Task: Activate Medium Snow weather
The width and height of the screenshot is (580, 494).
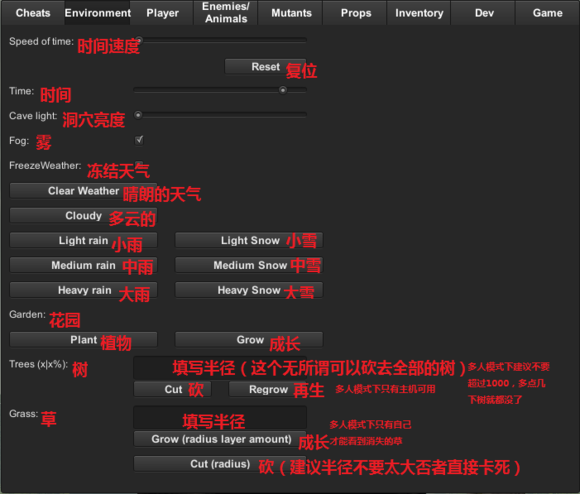Action: [249, 265]
